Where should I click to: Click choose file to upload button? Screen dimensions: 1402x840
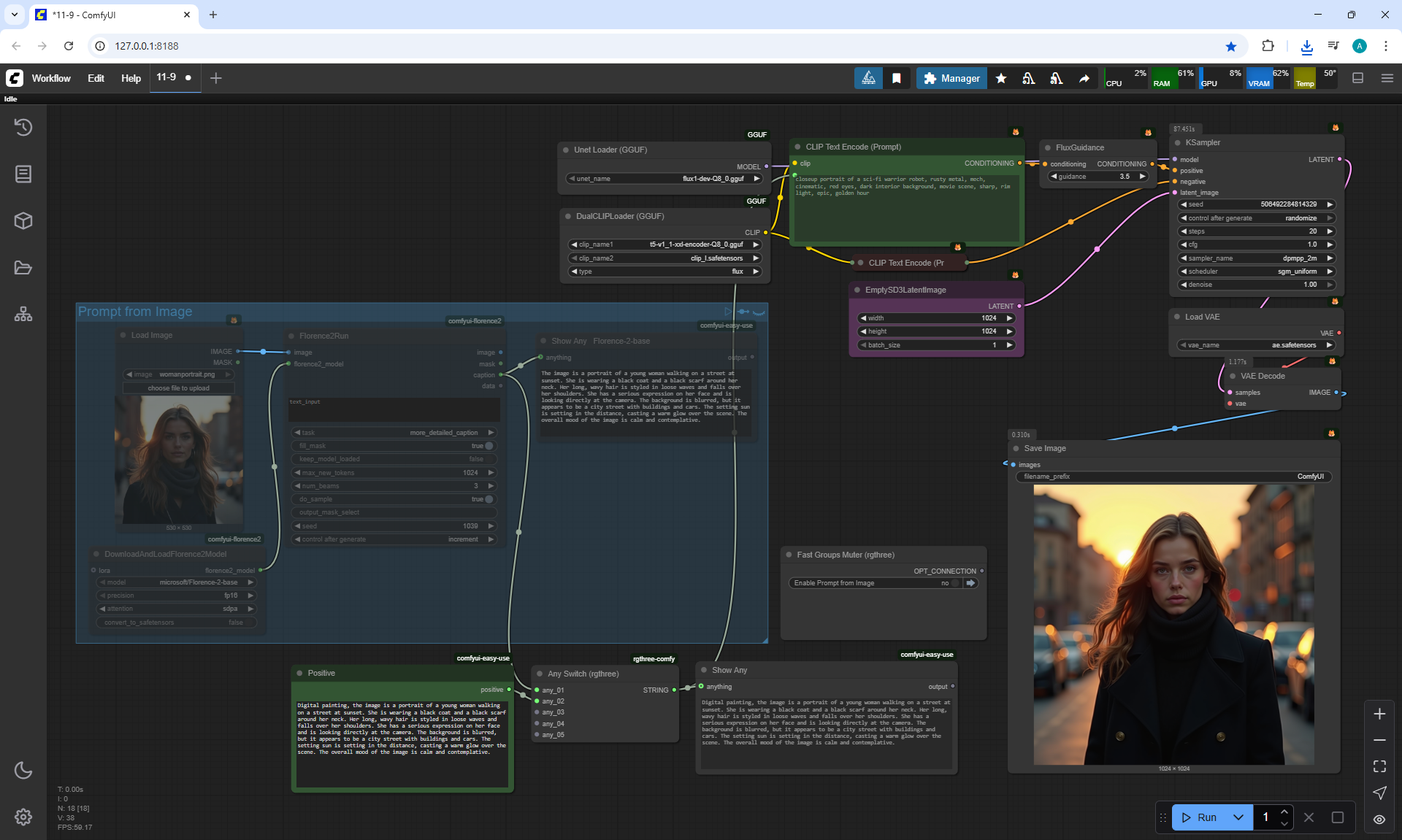pyautogui.click(x=178, y=388)
